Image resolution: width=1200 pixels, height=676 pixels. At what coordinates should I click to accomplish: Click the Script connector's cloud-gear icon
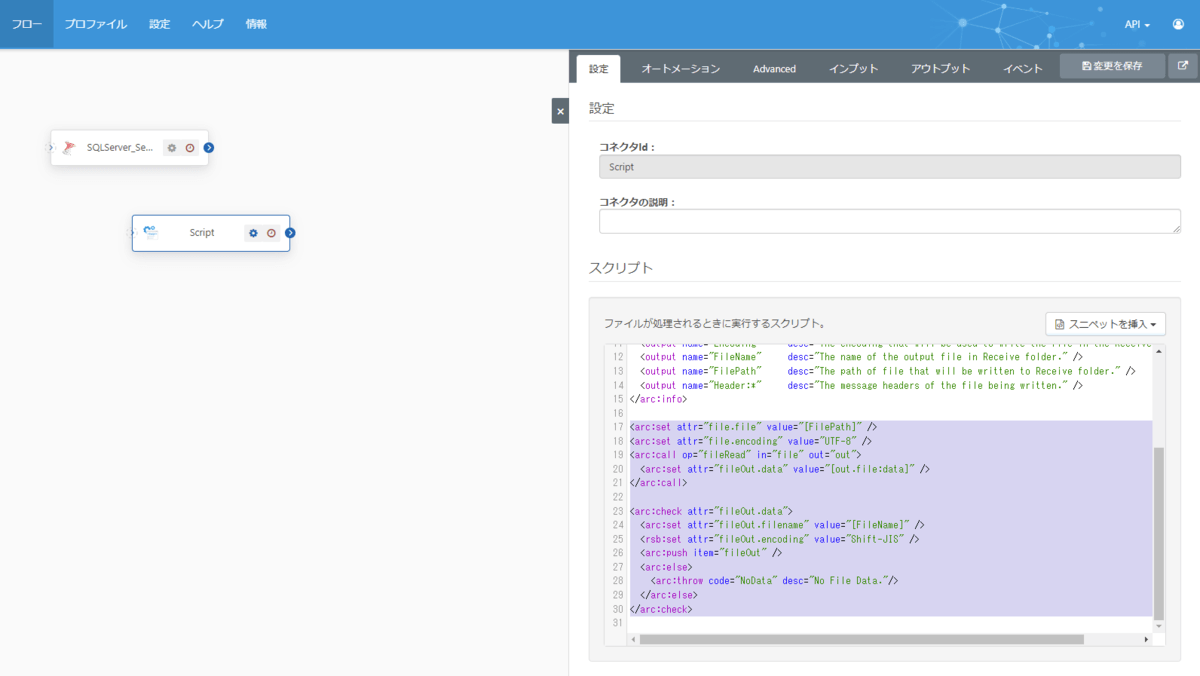pyautogui.click(x=150, y=233)
